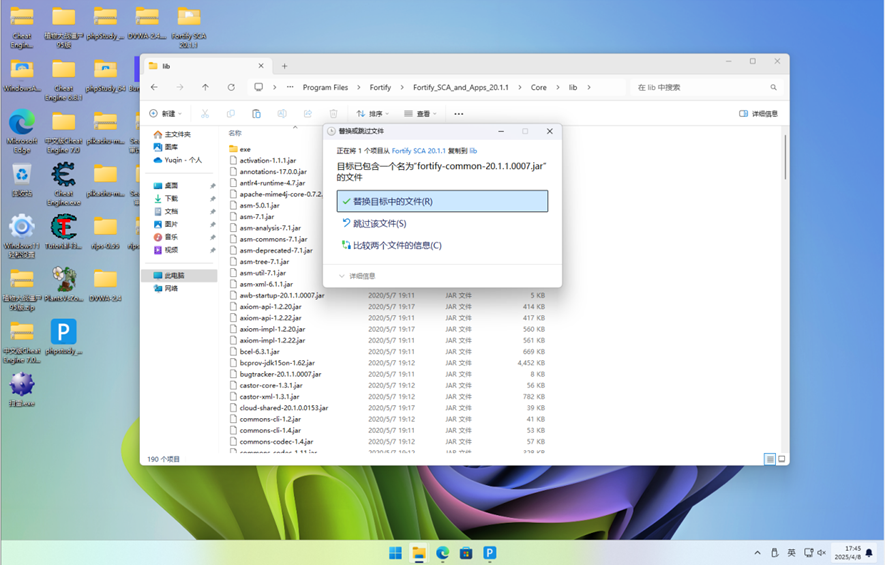Open the View dropdown in the Explorer toolbar

420,113
